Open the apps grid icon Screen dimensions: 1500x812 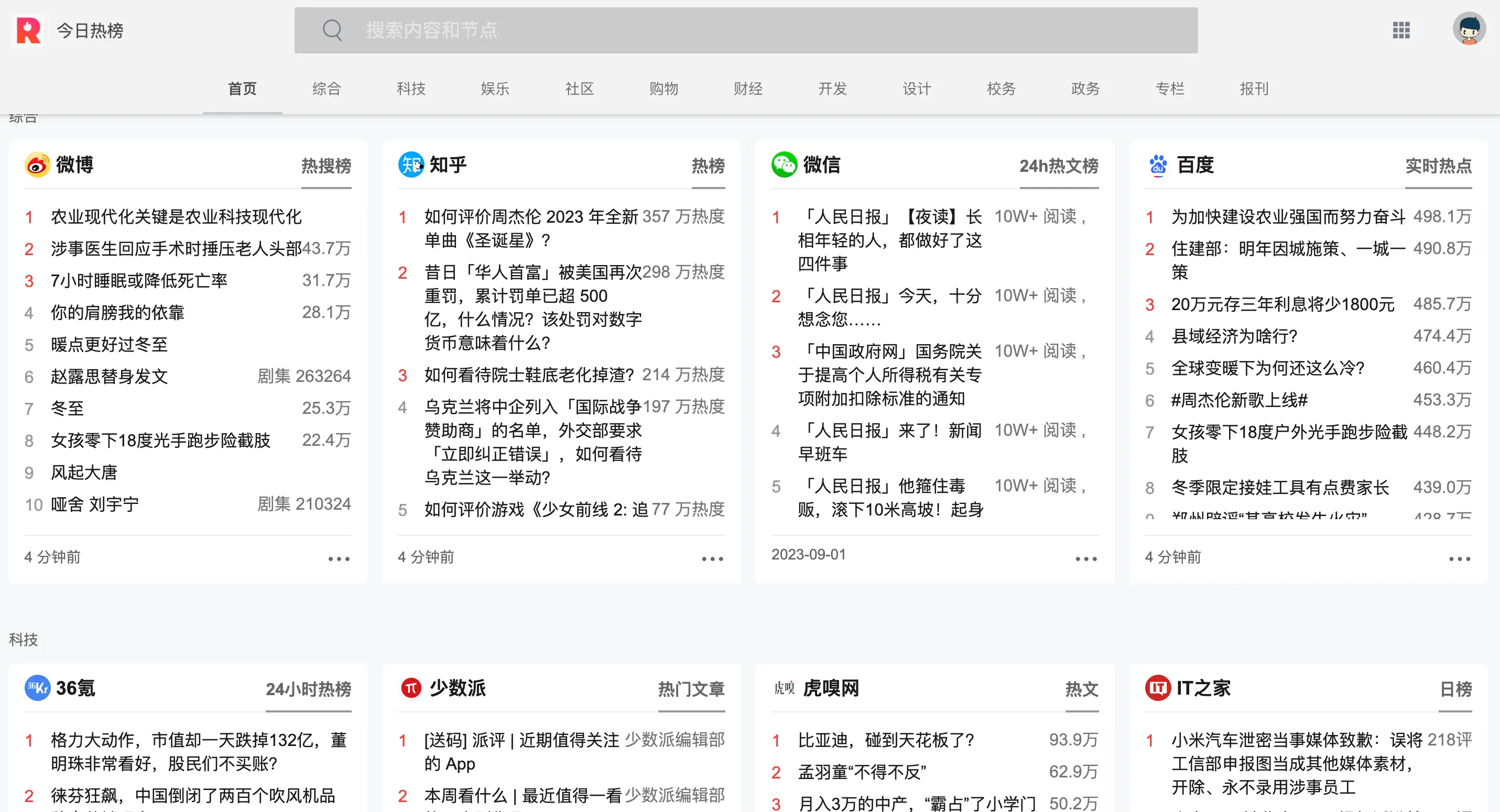point(1401,30)
